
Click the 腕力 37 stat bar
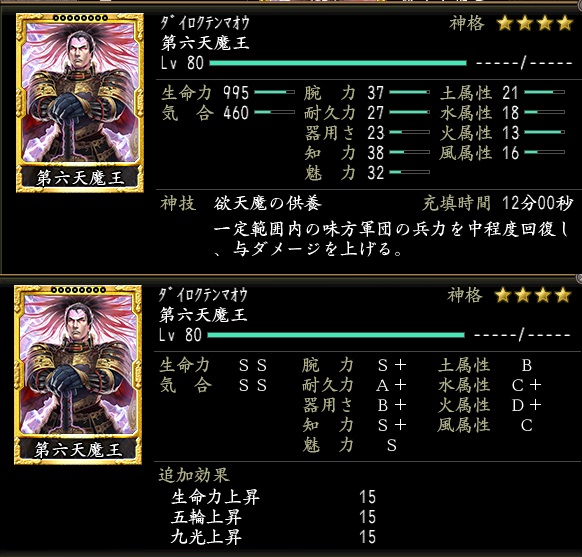pos(409,92)
